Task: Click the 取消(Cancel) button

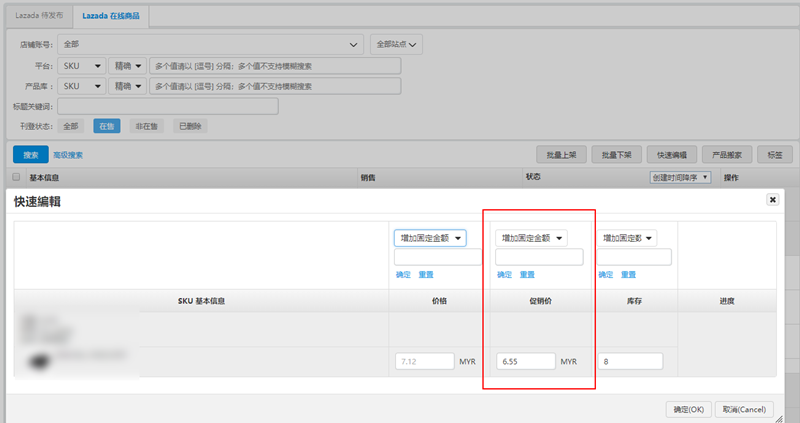Action: (745, 409)
